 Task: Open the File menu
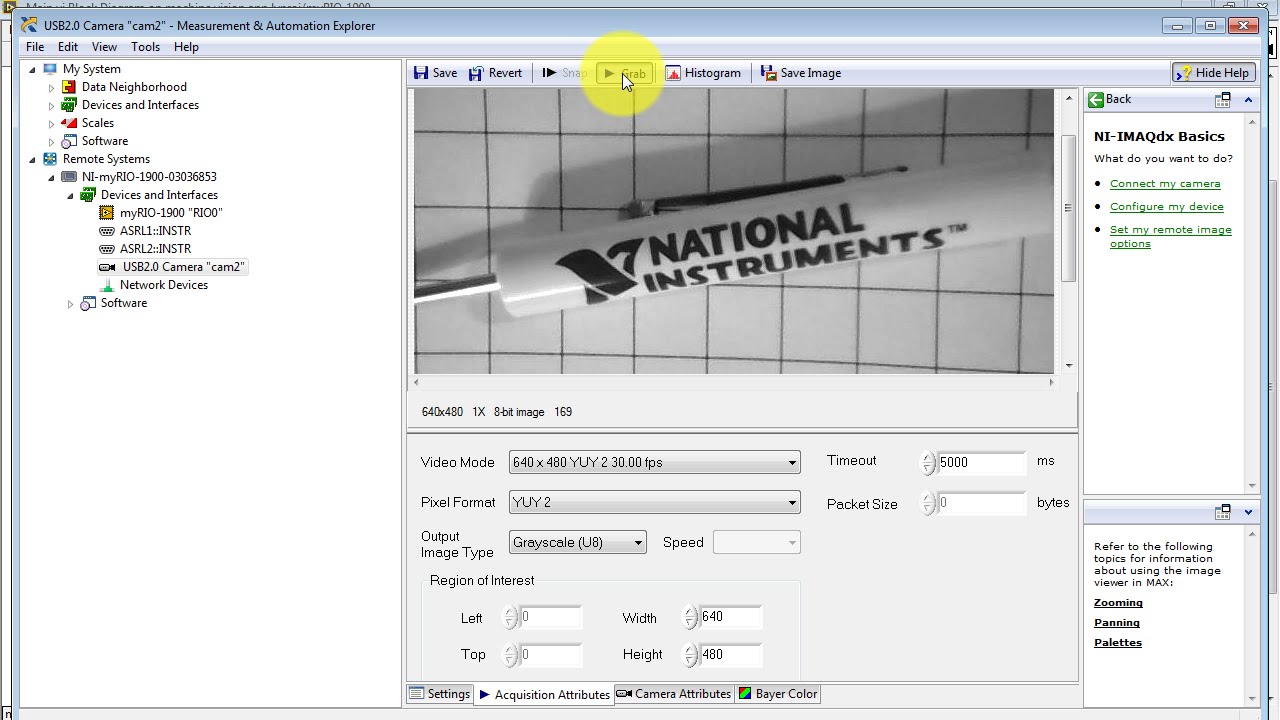pyautogui.click(x=35, y=47)
